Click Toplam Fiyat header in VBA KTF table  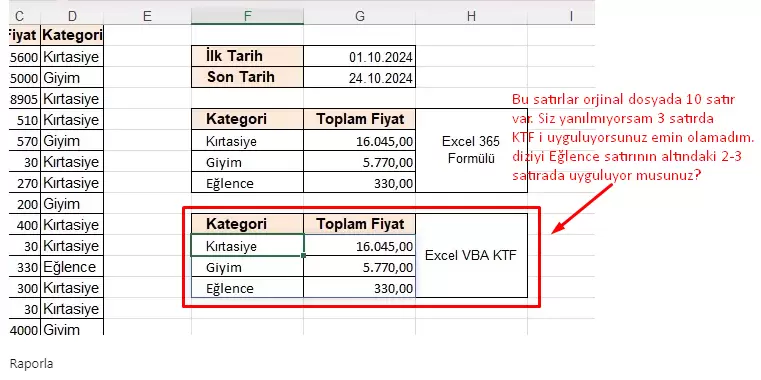[360, 224]
